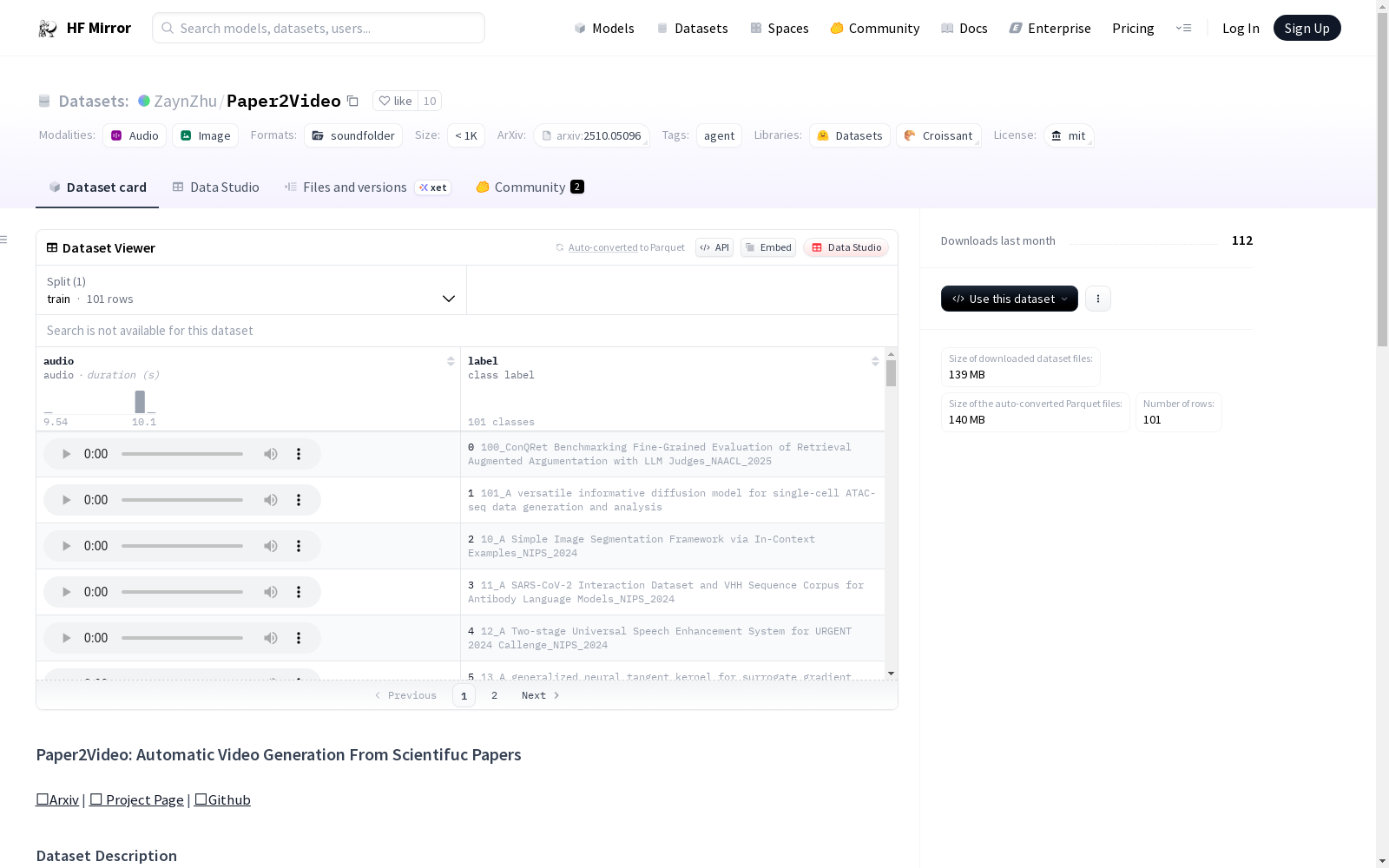Sort by the audio column
This screenshot has width=1389, height=868.
(x=451, y=361)
